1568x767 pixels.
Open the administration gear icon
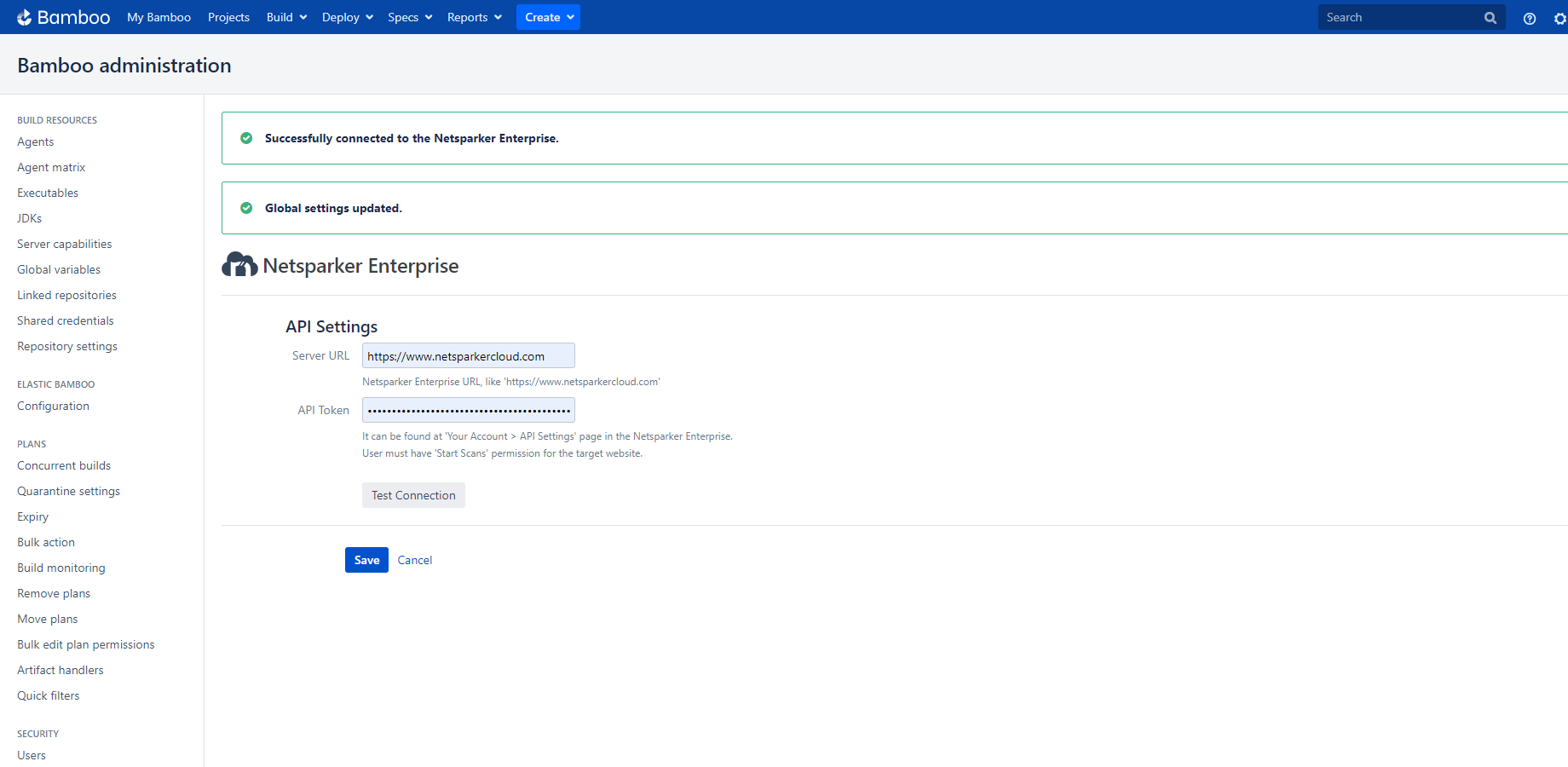point(1560,18)
